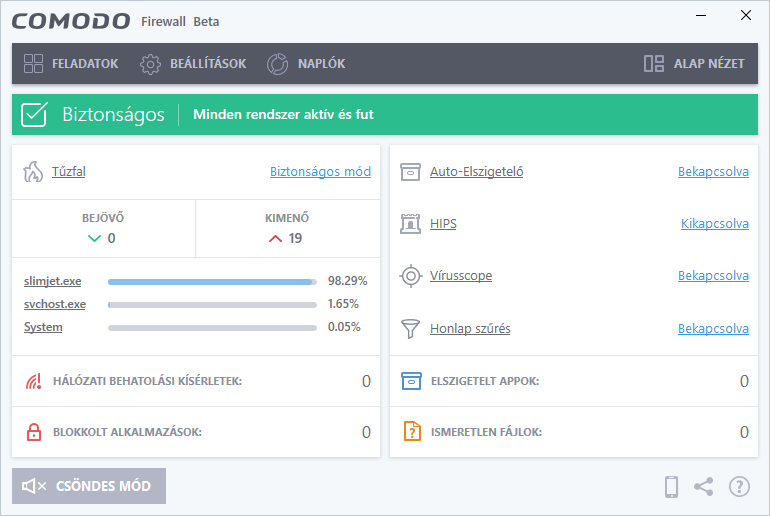Viewport: 770px width, 516px height.
Task: Click the mobile phone icon
Action: coord(671,487)
